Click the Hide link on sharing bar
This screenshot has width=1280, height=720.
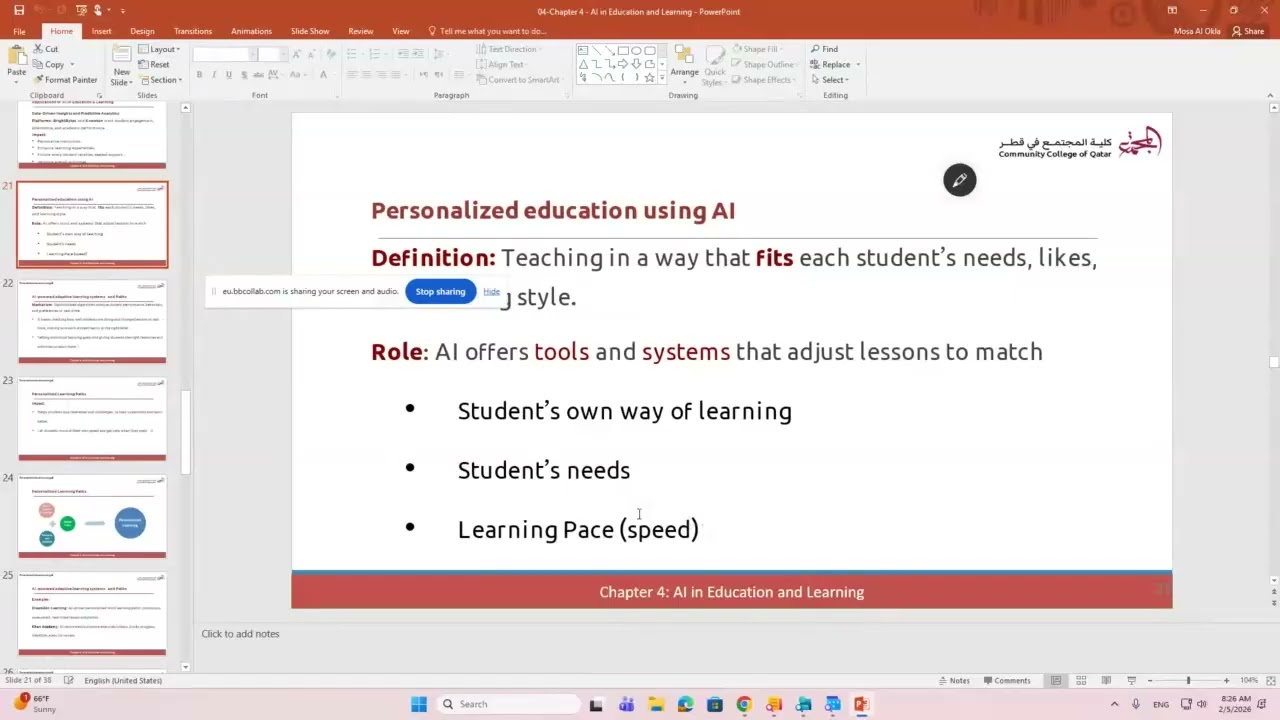pos(491,291)
